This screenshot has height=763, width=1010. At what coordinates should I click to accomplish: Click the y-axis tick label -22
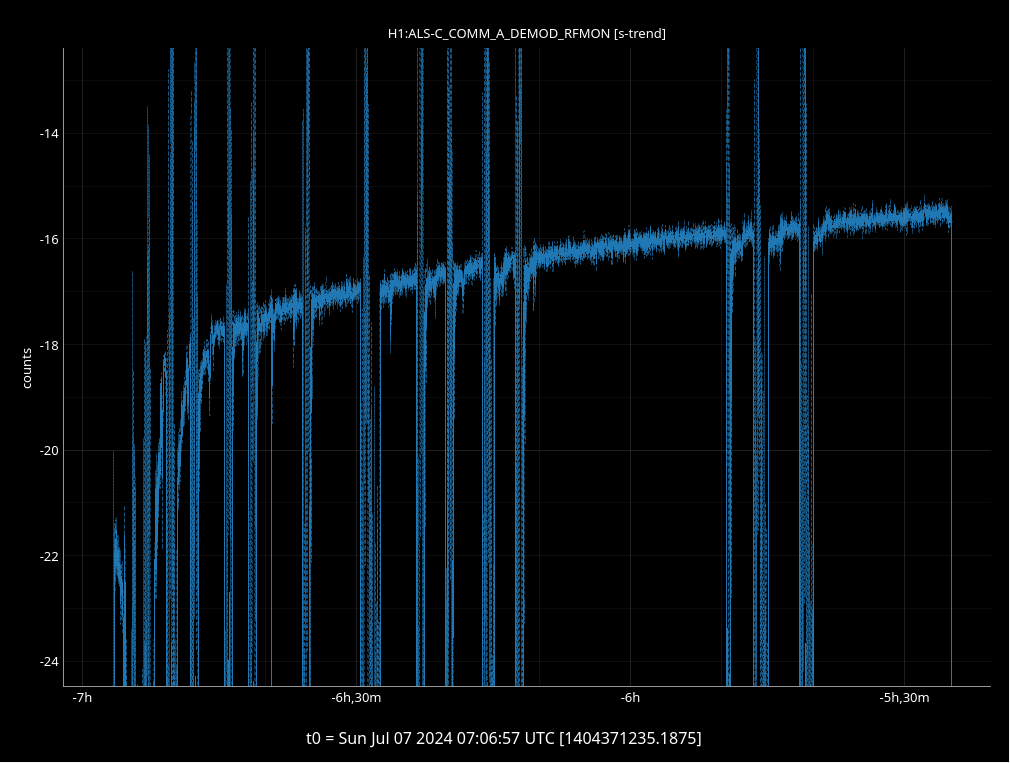(49, 556)
